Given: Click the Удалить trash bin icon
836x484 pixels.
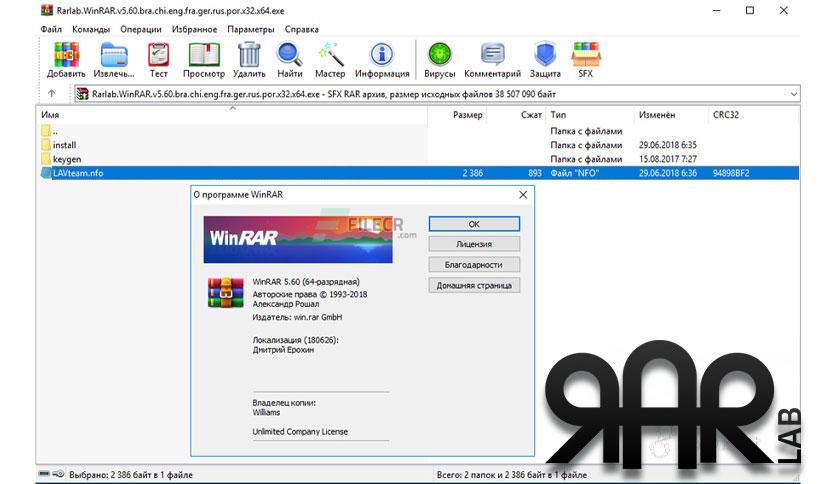Looking at the screenshot, I should pyautogui.click(x=249, y=55).
